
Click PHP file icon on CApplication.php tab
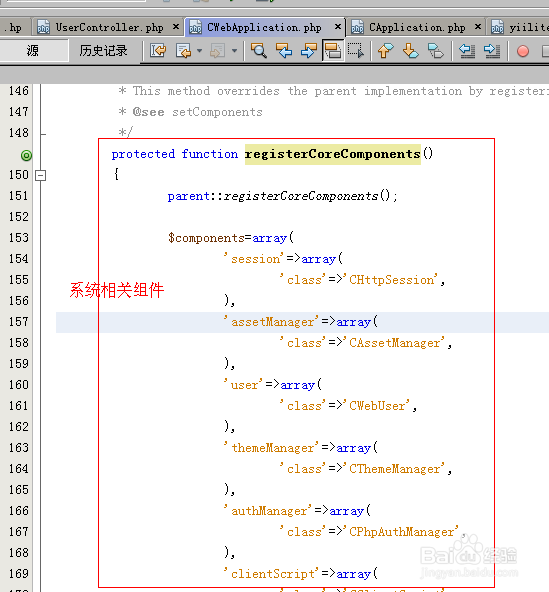(x=357, y=27)
